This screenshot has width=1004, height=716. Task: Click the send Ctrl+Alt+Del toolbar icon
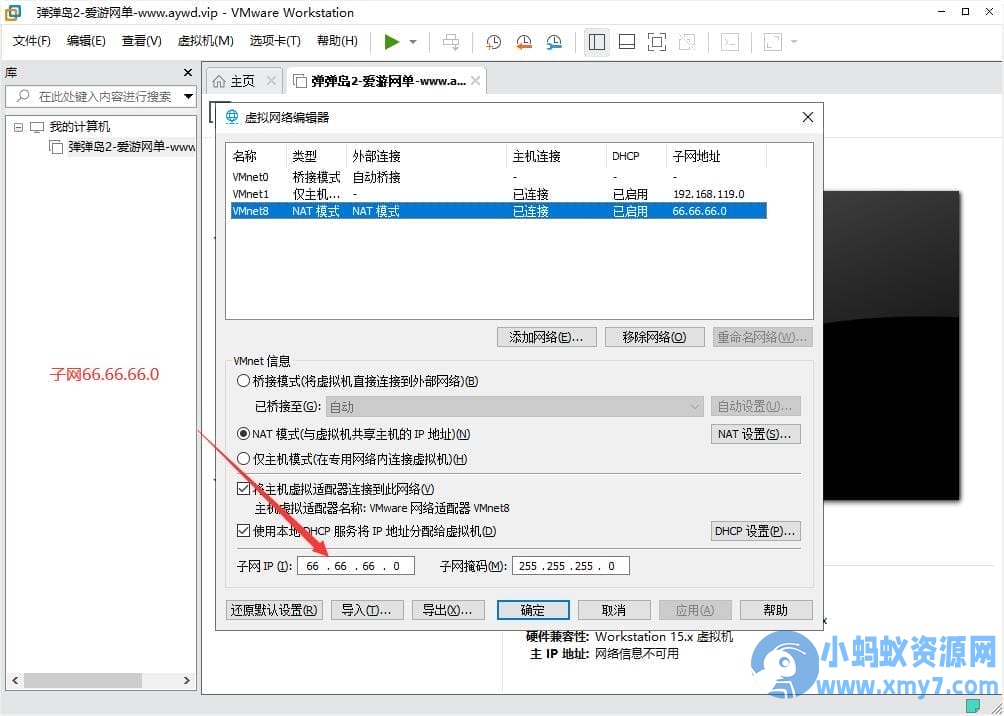point(451,42)
